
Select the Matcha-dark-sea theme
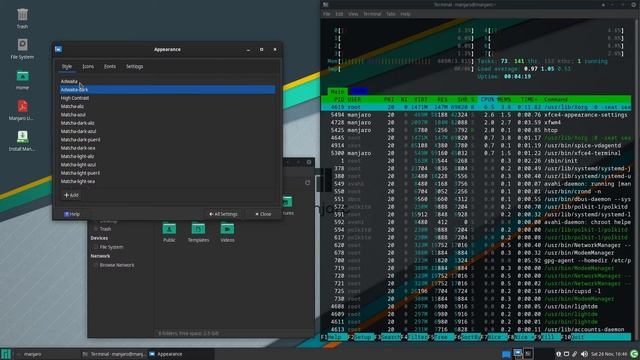[168, 148]
